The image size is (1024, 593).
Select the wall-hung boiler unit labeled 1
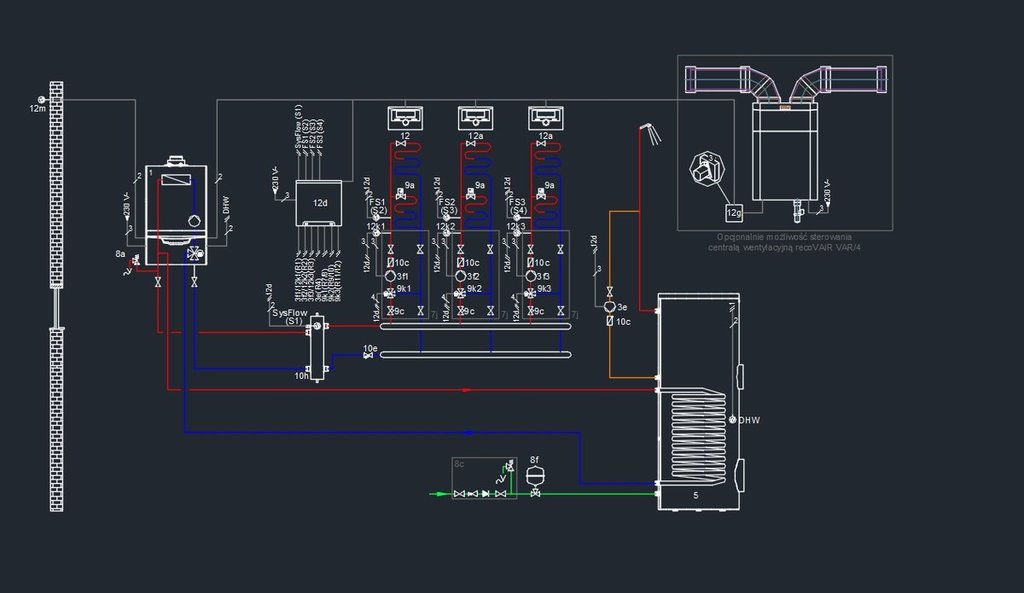click(176, 214)
